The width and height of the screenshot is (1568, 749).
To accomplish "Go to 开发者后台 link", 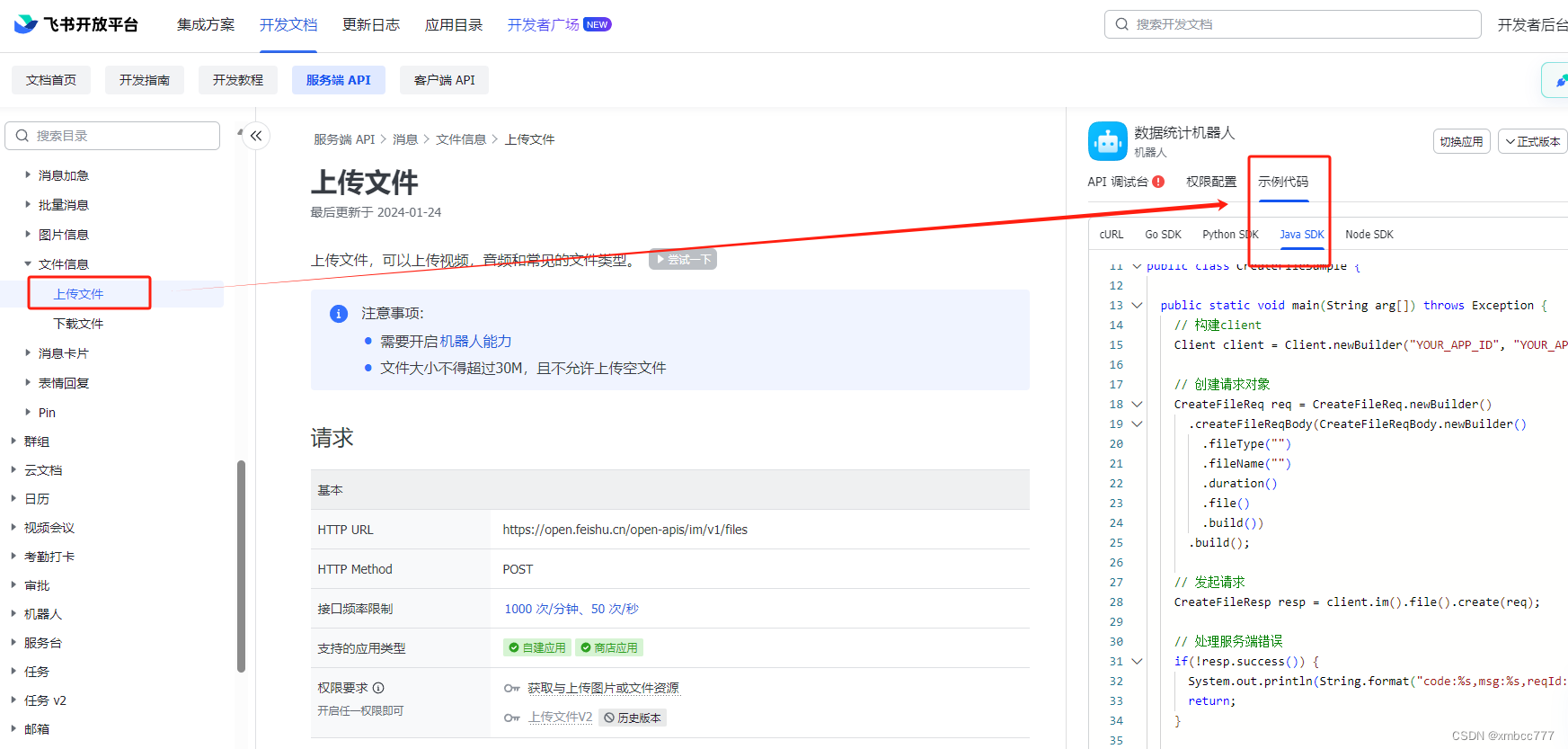I will [x=1532, y=24].
